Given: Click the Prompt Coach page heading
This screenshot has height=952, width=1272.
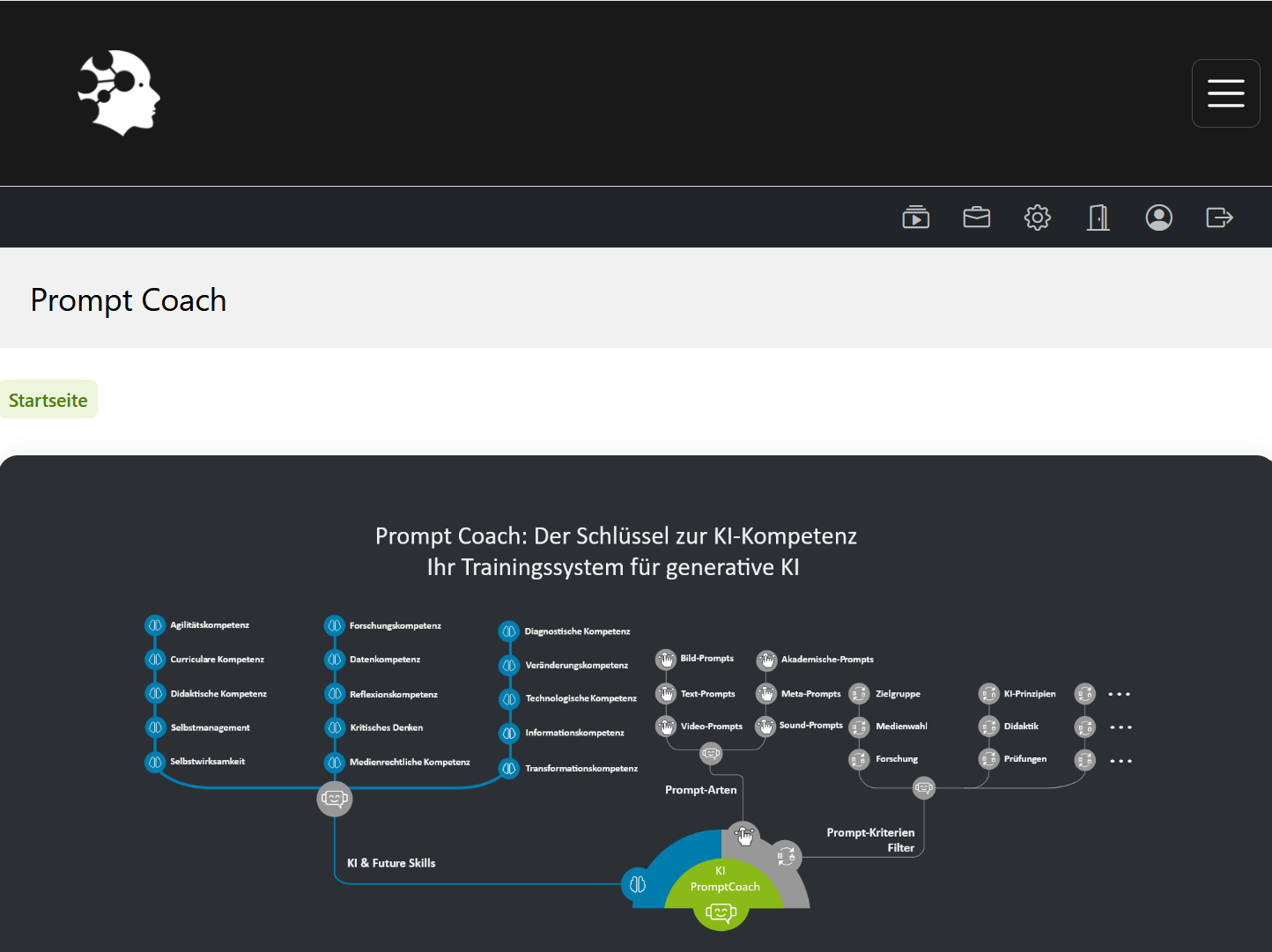Looking at the screenshot, I should 129,300.
